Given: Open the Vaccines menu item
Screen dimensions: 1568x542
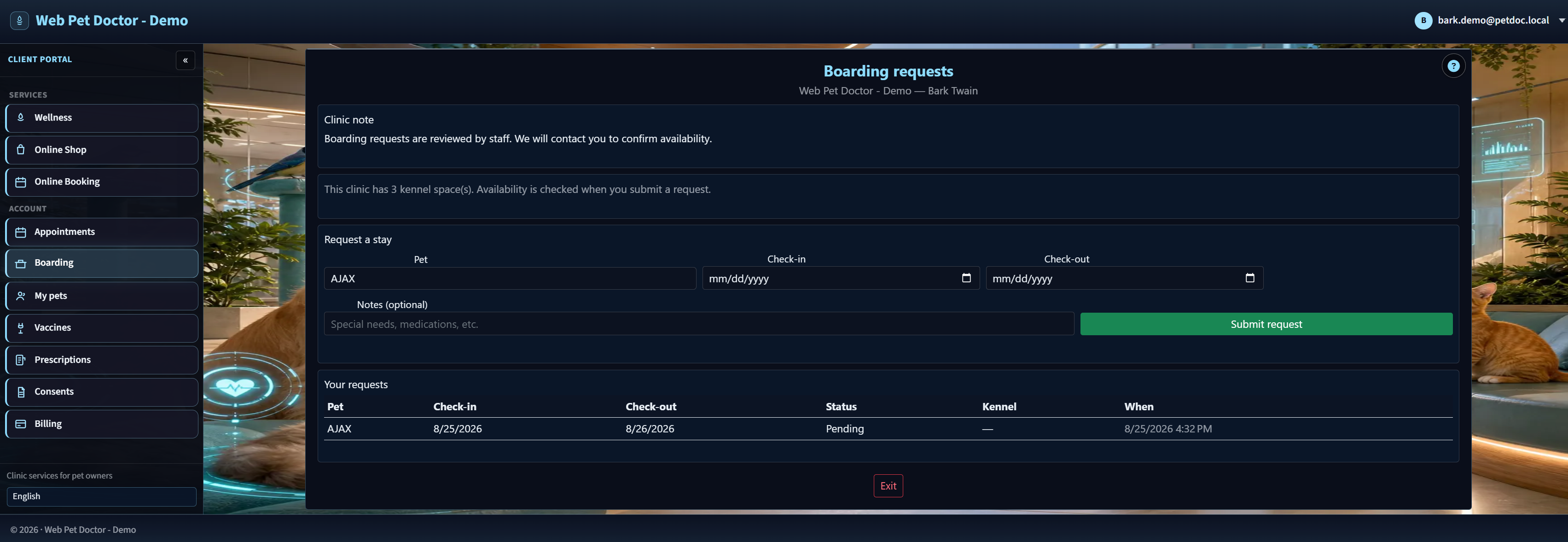Looking at the screenshot, I should pos(102,328).
